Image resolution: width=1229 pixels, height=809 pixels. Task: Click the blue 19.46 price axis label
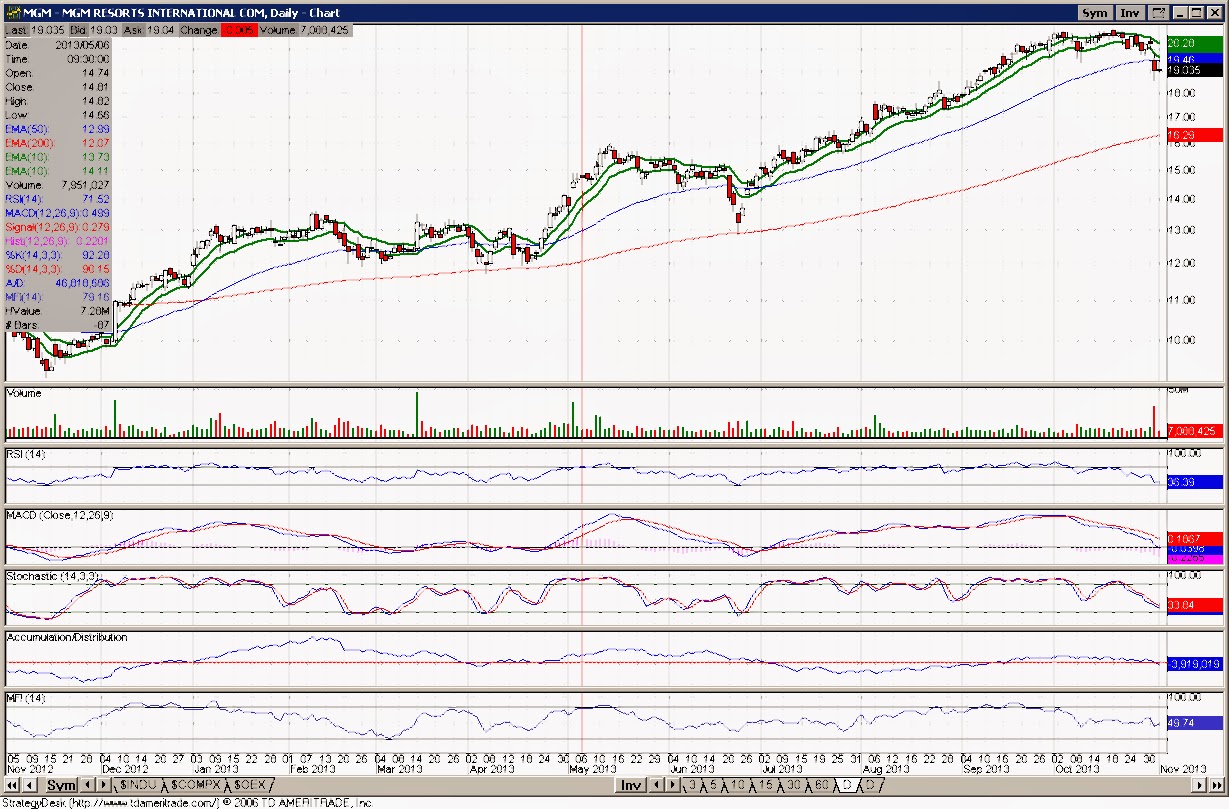coord(1196,60)
